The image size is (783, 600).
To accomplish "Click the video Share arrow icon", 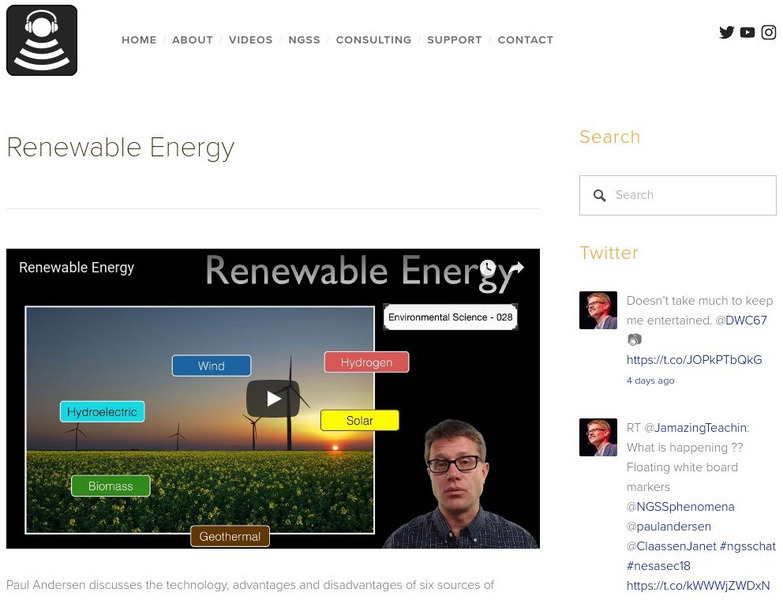I will [517, 268].
